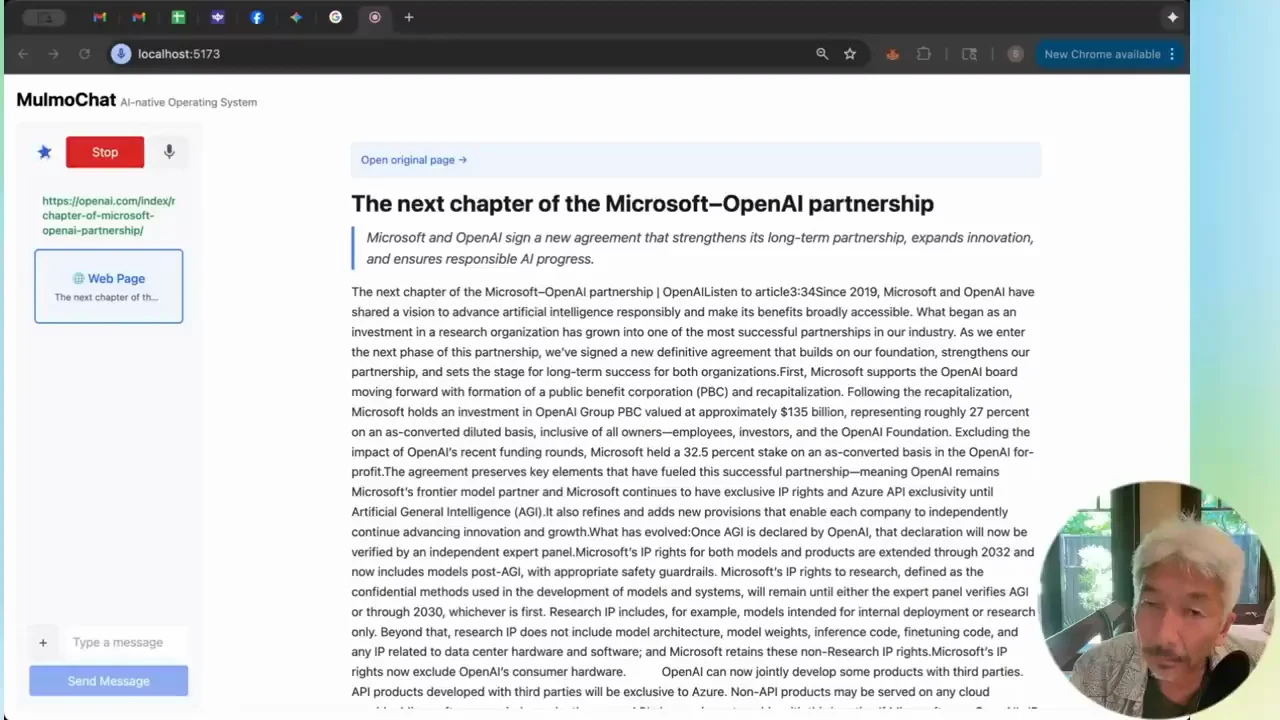Switch to the second Gmail tab
This screenshot has height=720, width=1280.
click(139, 17)
